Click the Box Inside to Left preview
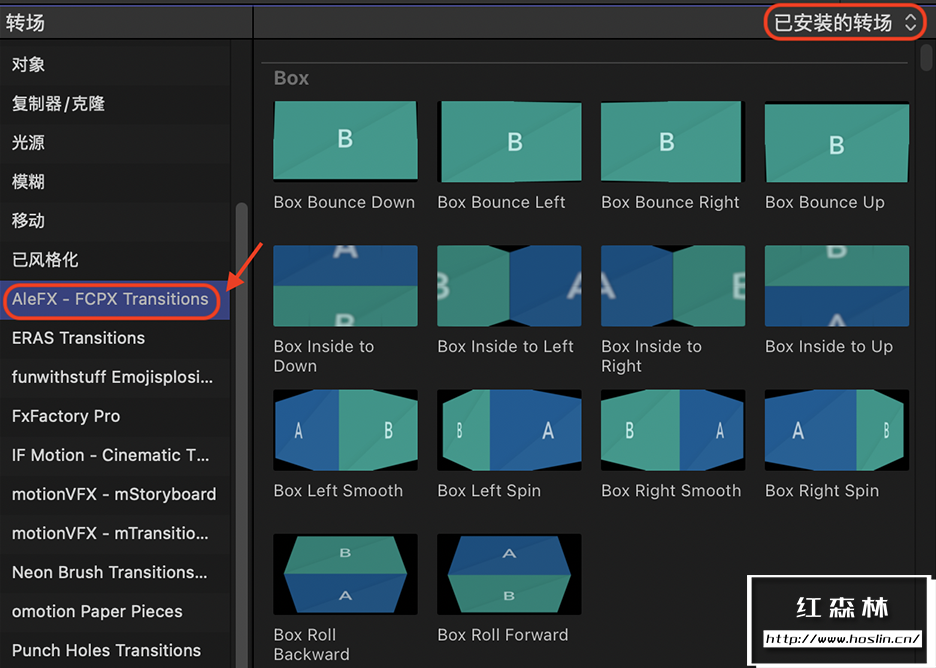This screenshot has width=936, height=668. (509, 285)
